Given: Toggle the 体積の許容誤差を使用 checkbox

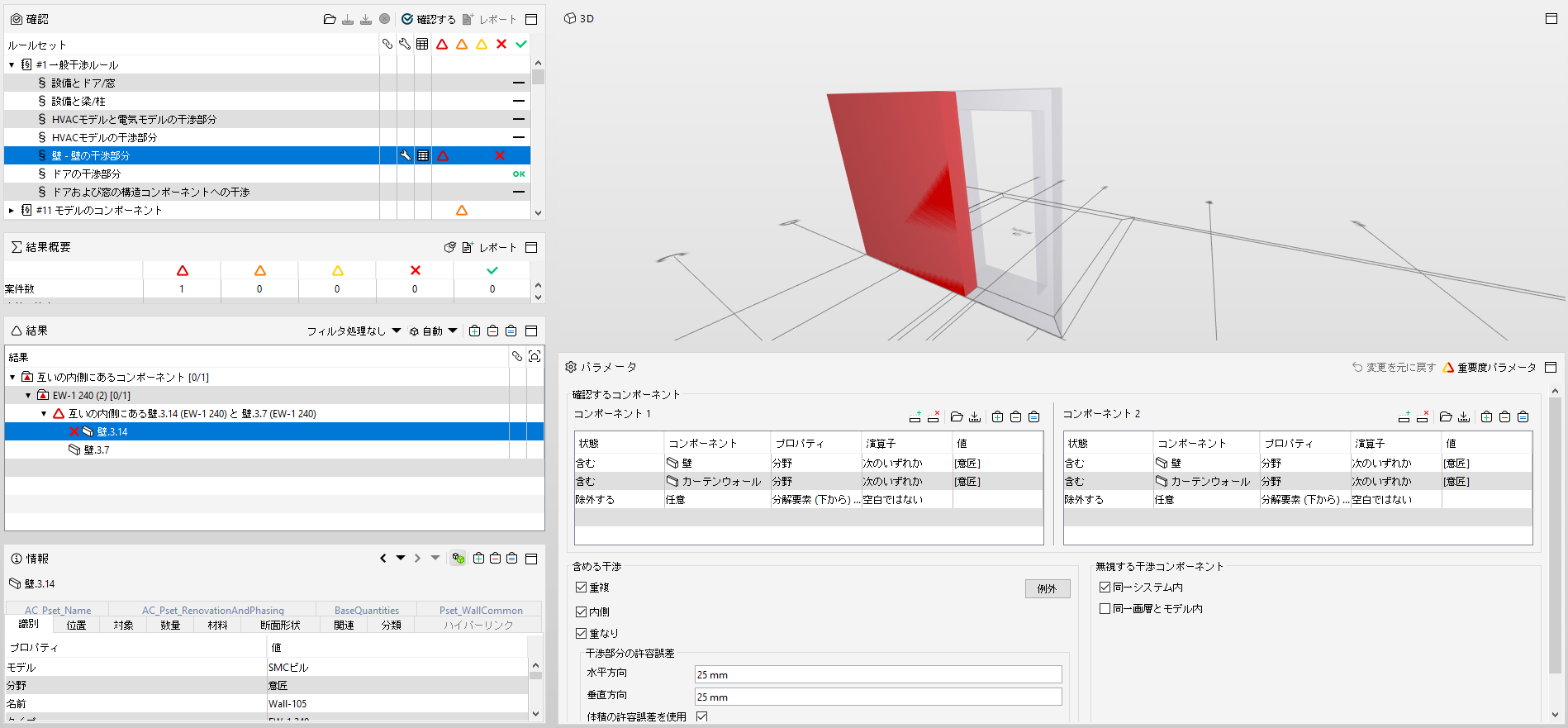Looking at the screenshot, I should (x=702, y=716).
